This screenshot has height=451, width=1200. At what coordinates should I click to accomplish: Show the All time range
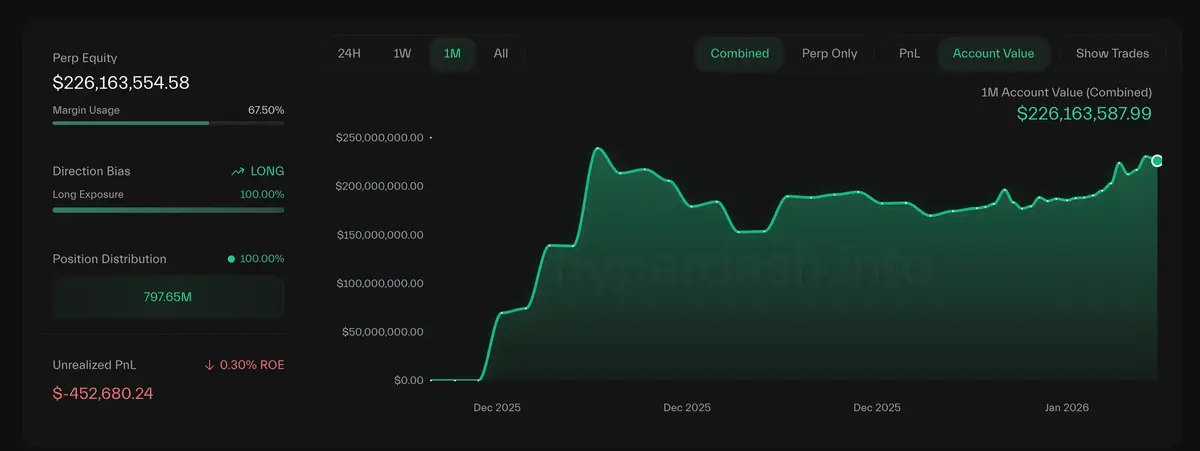(501, 53)
